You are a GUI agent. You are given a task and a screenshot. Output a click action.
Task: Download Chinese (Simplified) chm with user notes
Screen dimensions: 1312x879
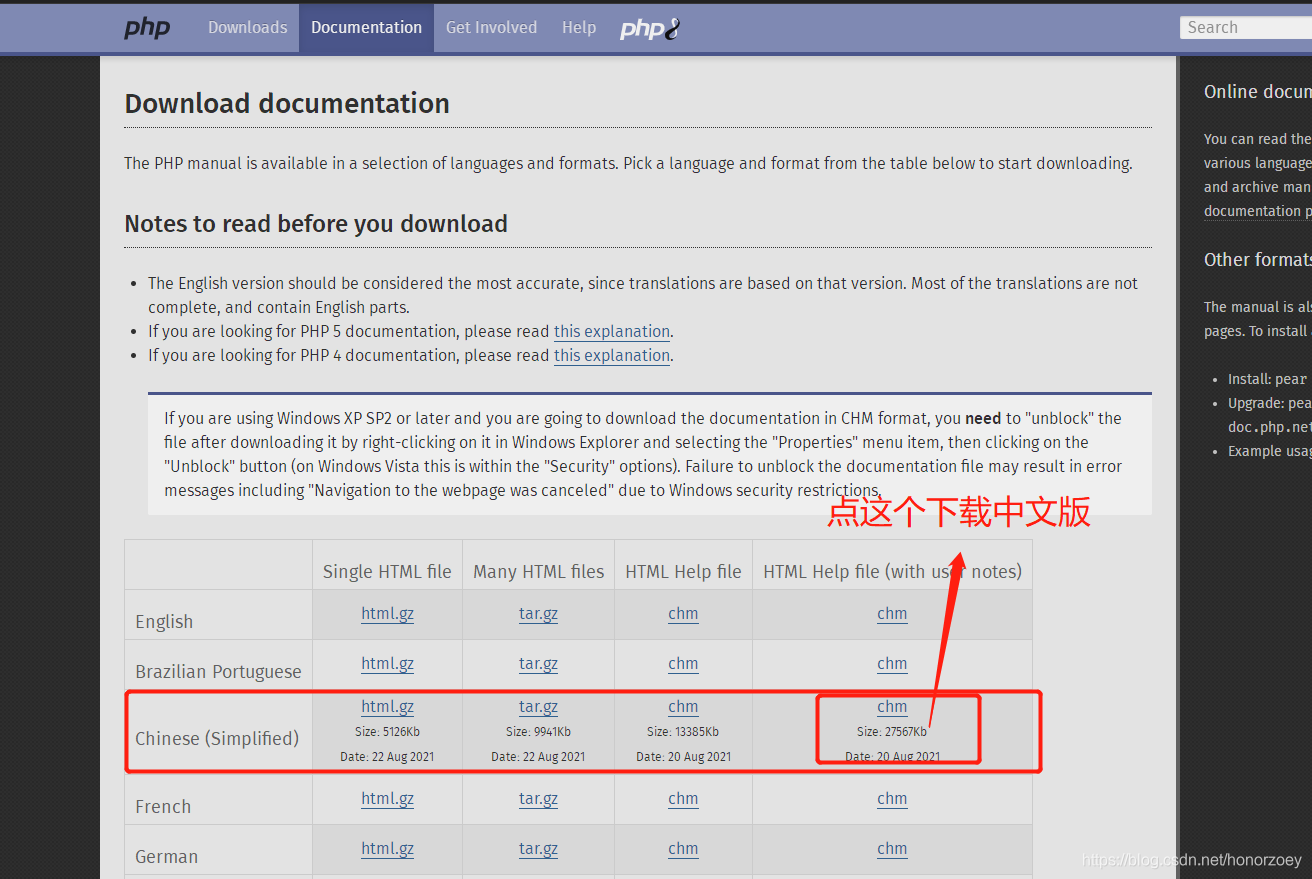point(892,707)
